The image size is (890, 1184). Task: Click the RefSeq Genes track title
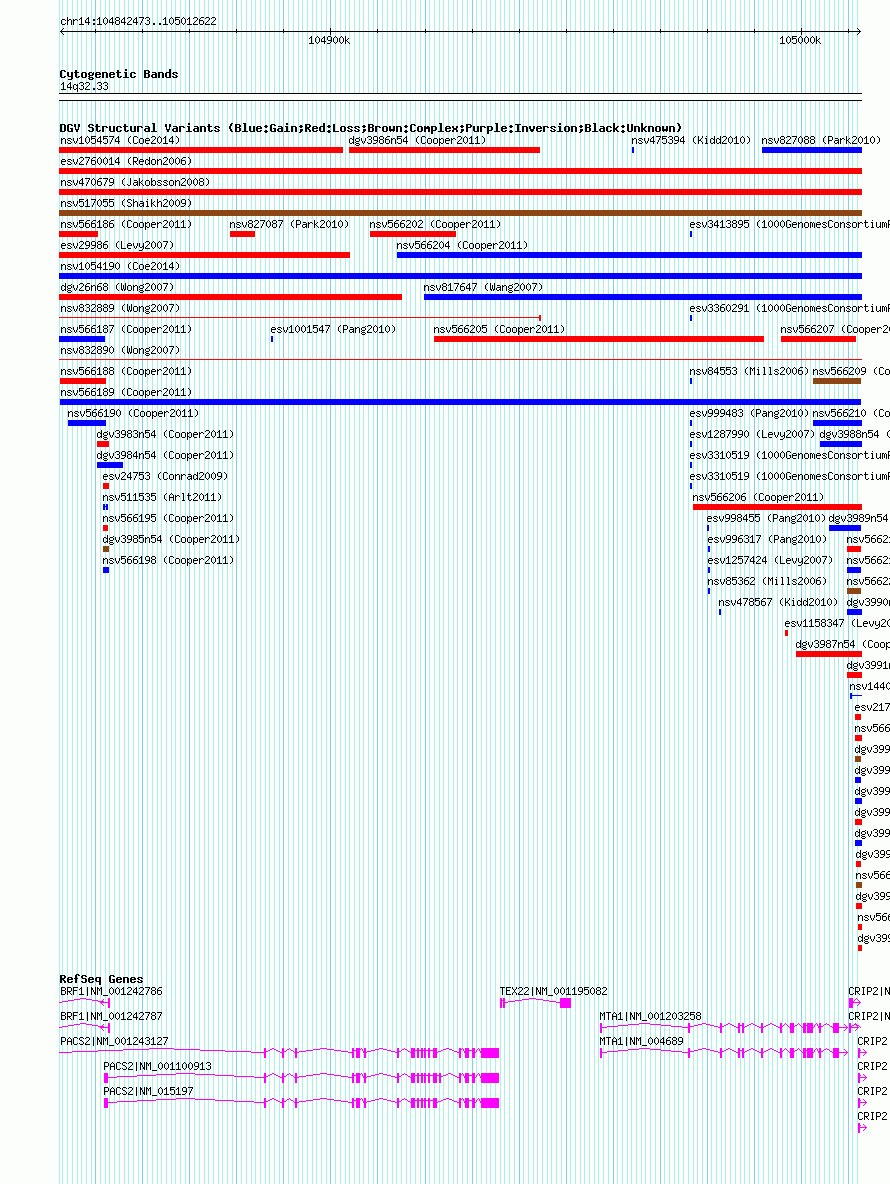101,979
